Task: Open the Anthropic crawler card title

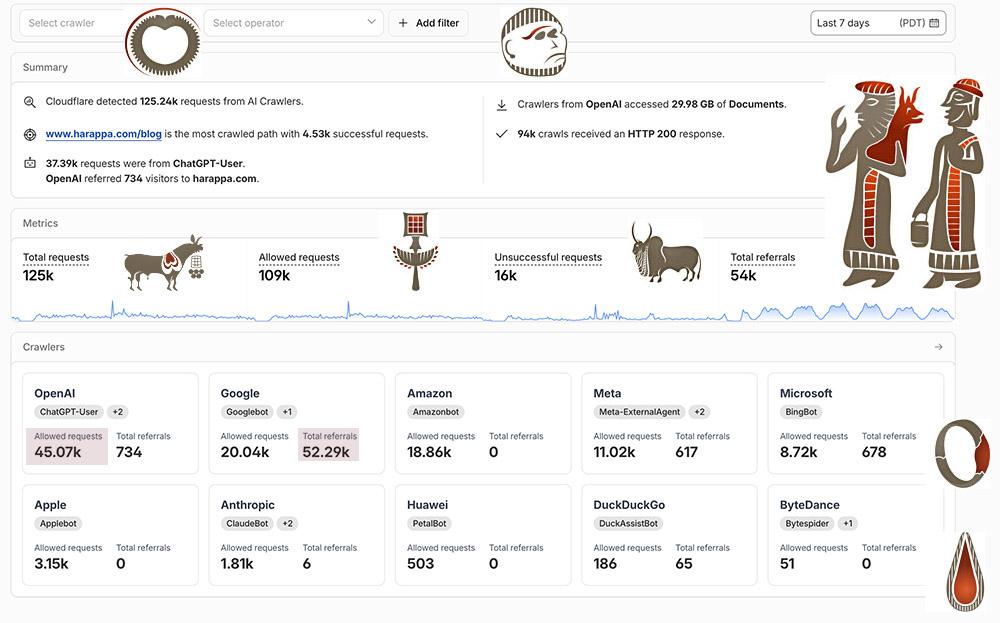Action: (247, 505)
